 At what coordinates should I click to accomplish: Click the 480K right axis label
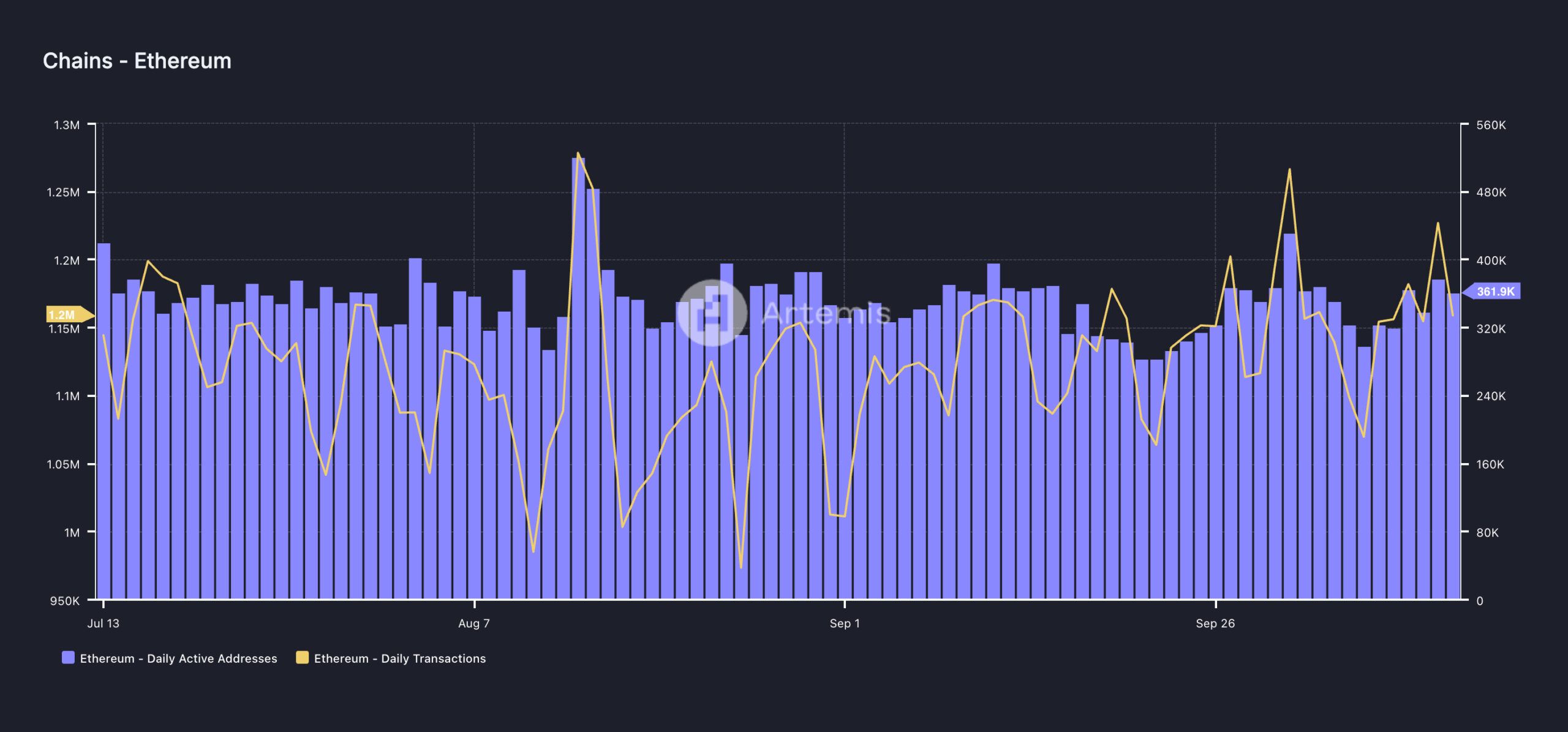(x=1491, y=192)
